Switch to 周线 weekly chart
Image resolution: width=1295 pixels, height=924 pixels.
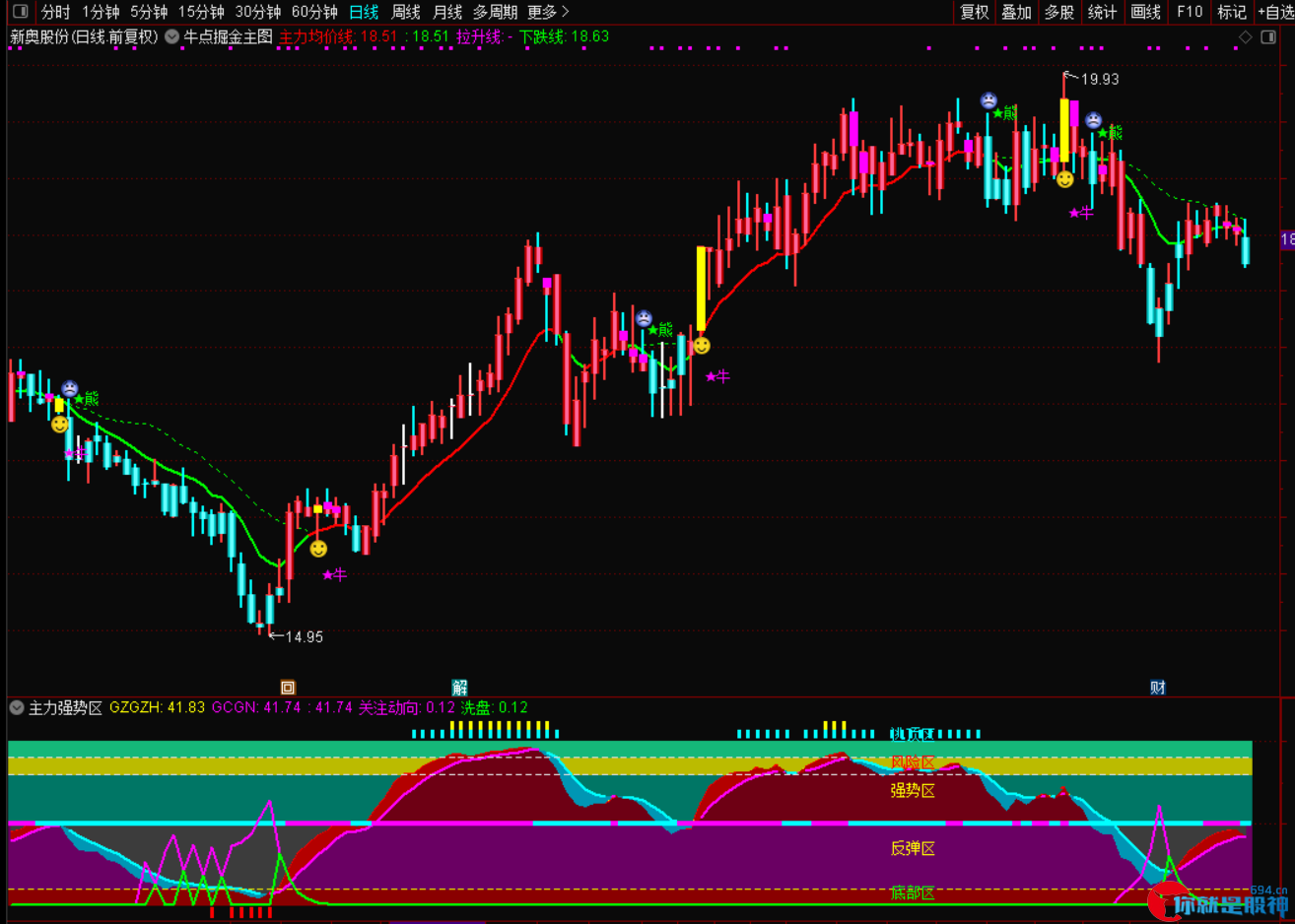tap(406, 12)
